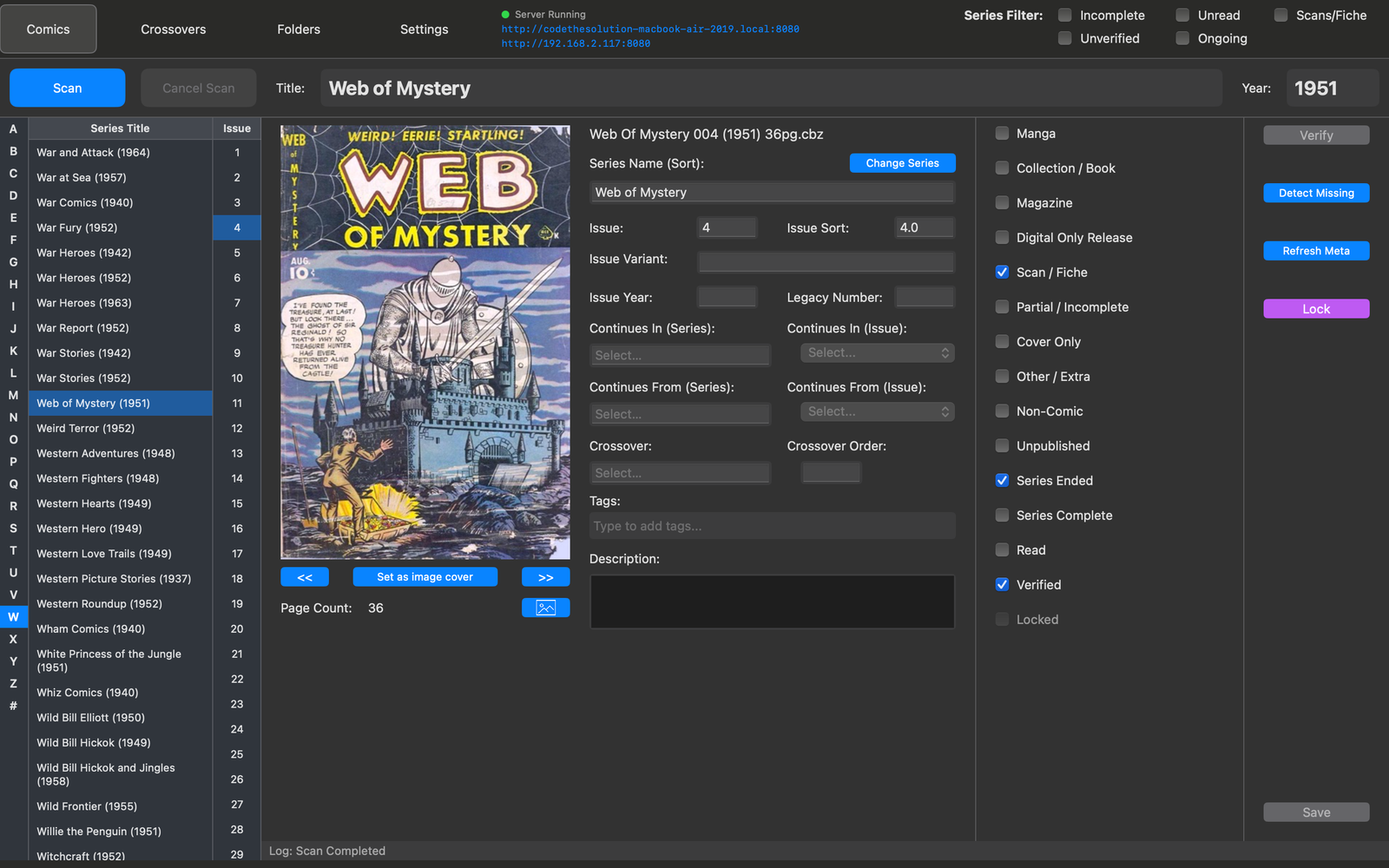Screen dimensions: 1389x868
Task: Uncheck the Verified checkbox
Action: [1002, 585]
